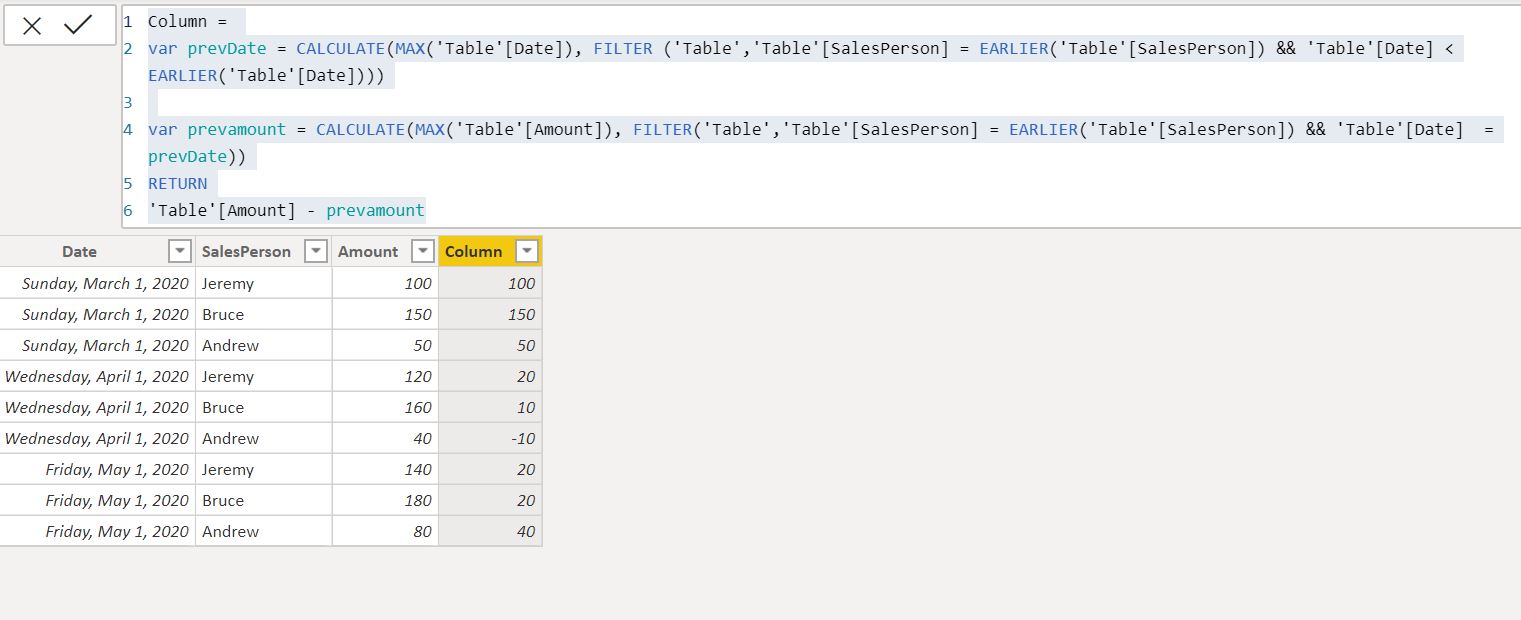Cancel the formula with the X icon
The image size is (1521, 620).
[32, 26]
